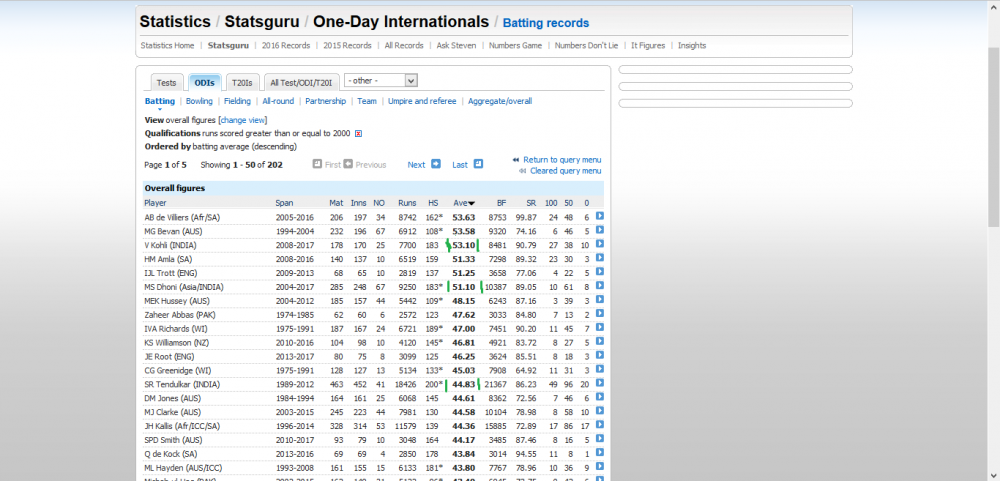
Task: Open the Bowling records section
Action: pyautogui.click(x=199, y=101)
